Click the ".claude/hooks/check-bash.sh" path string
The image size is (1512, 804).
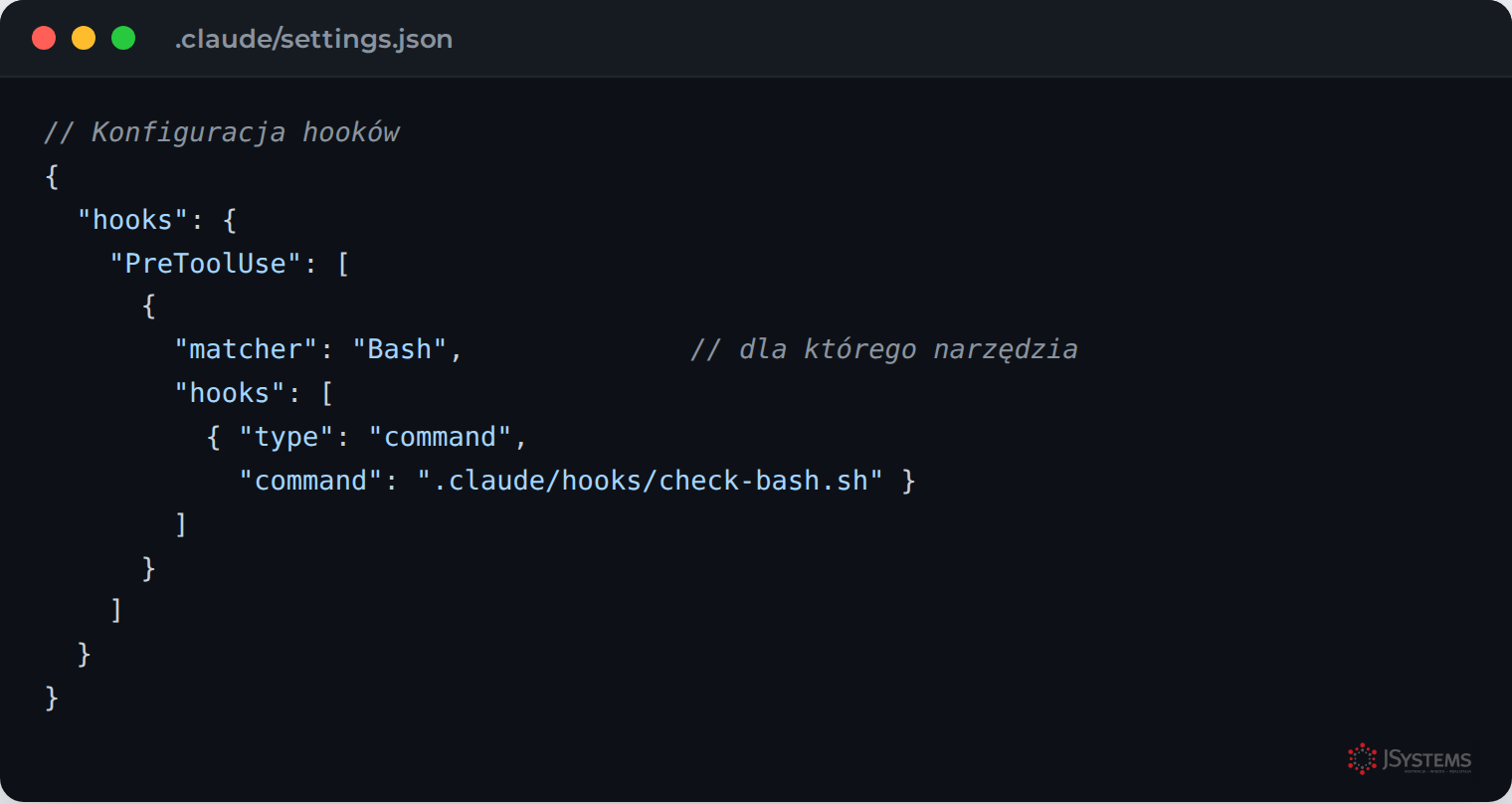pyautogui.click(x=651, y=481)
